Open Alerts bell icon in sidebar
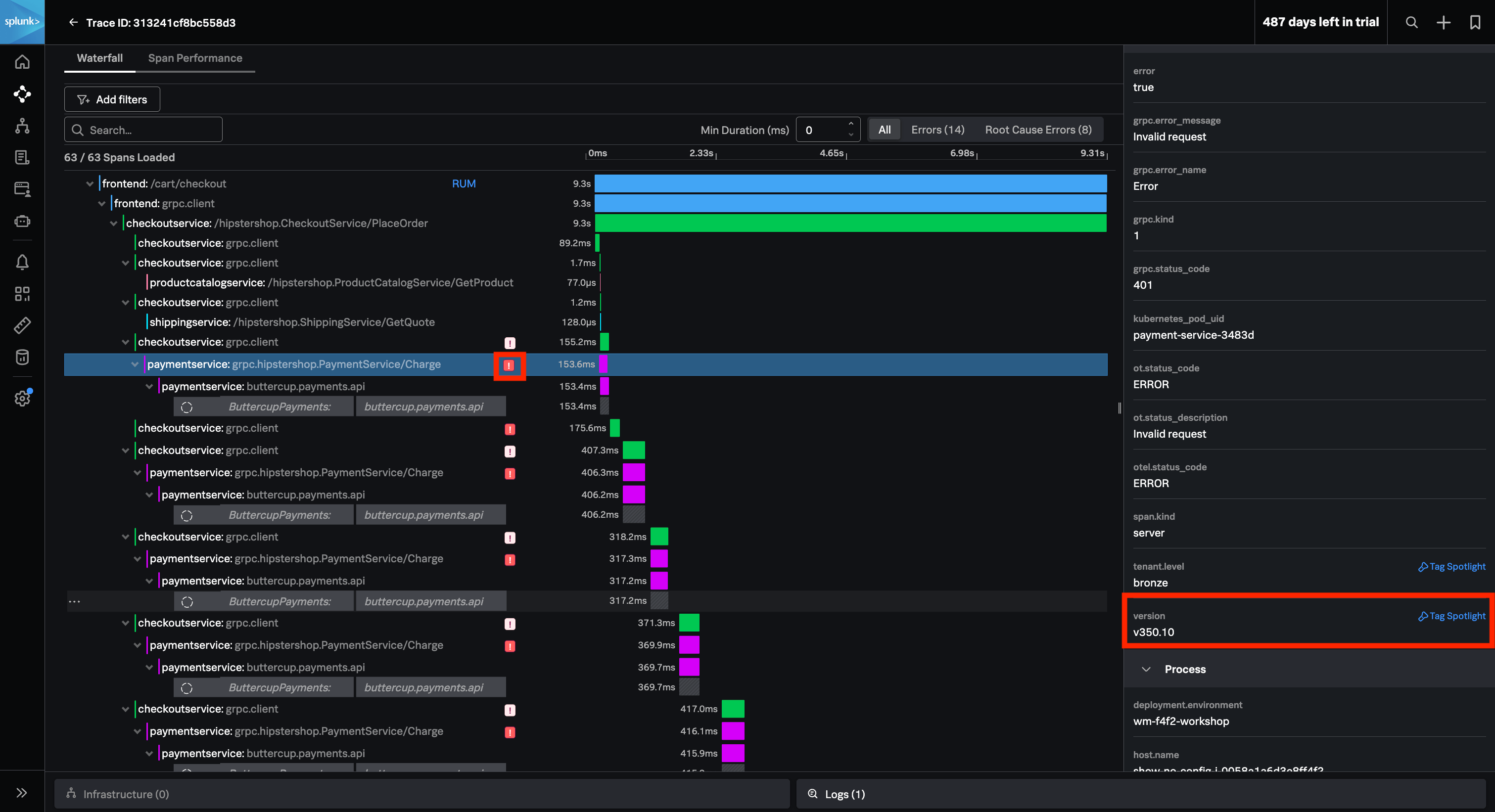Image resolution: width=1495 pixels, height=812 pixels. click(22, 262)
